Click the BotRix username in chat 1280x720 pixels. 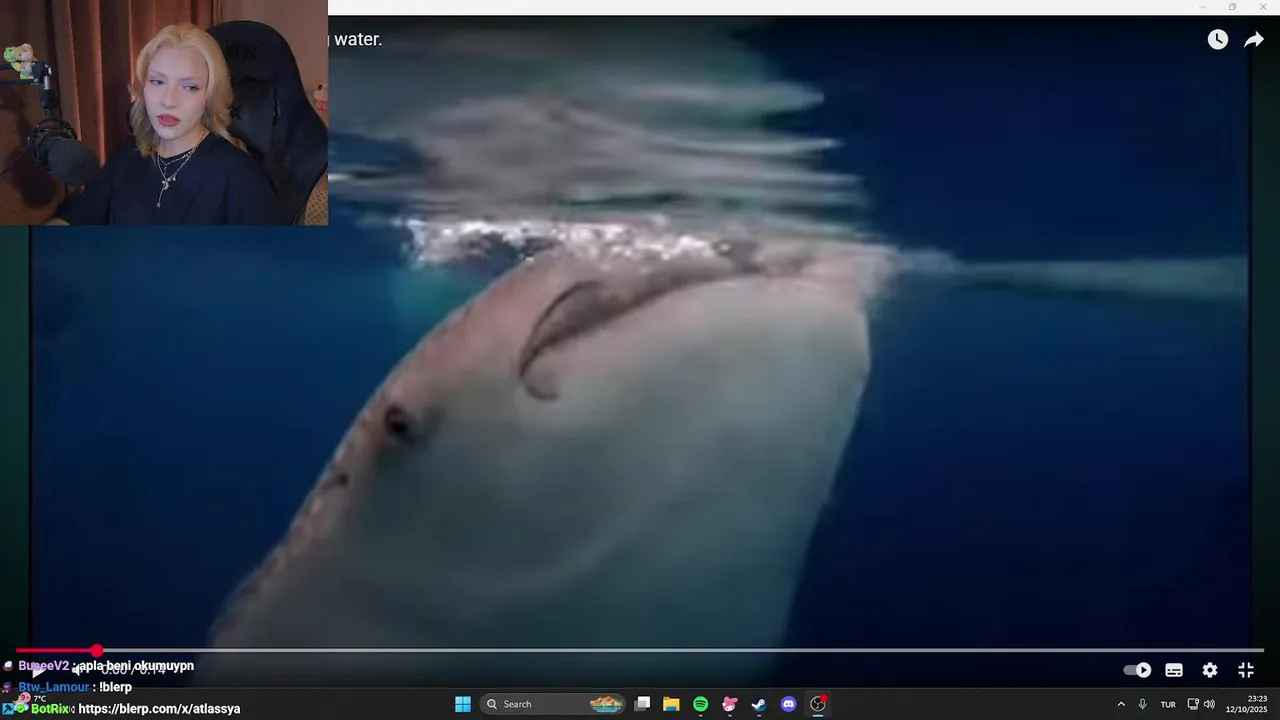(x=50, y=709)
